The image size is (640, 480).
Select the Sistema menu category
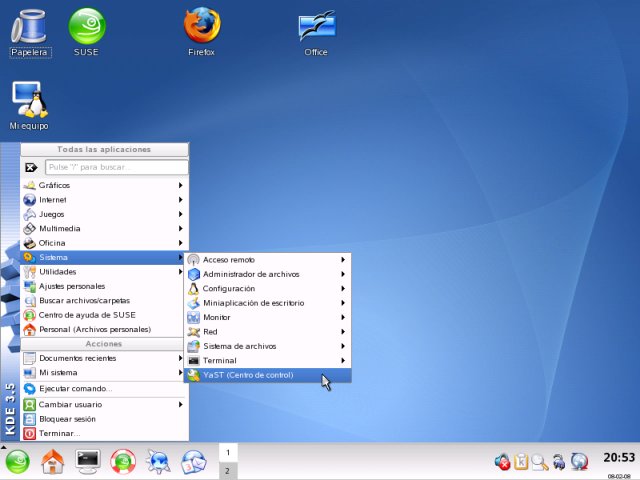[x=103, y=257]
